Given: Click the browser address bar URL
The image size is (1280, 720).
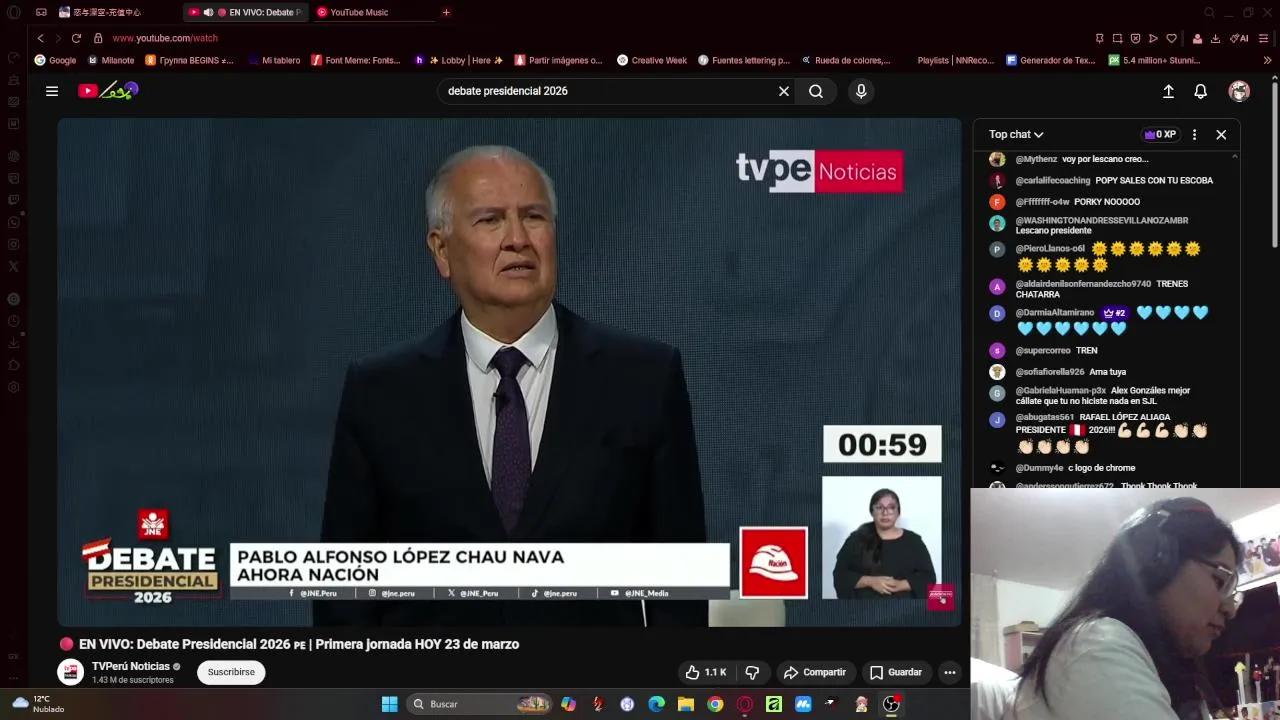Looking at the screenshot, I should pyautogui.click(x=165, y=38).
